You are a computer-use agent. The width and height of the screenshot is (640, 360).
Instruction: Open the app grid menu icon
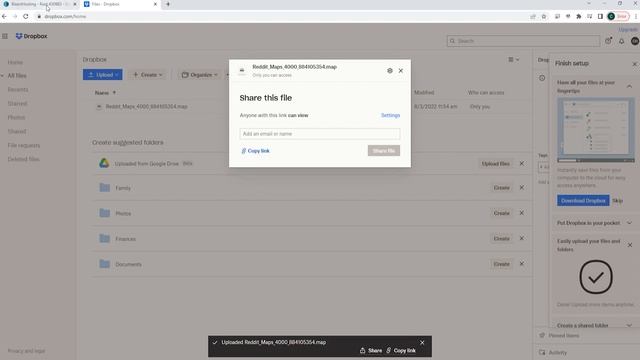5,36
